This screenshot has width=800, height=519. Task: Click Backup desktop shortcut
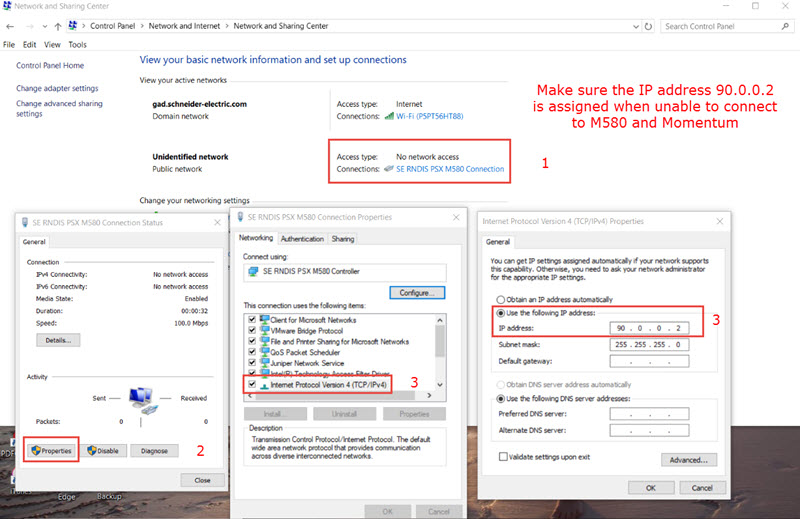(109, 497)
